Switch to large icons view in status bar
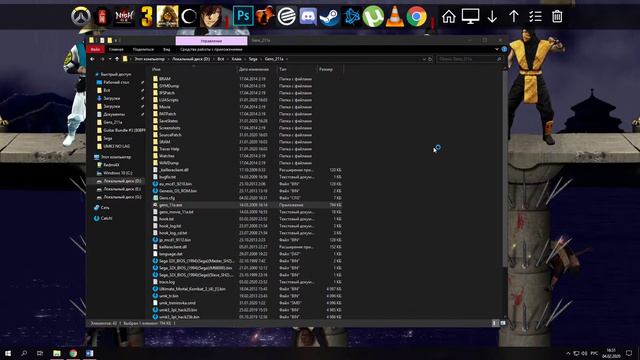This screenshot has width=640, height=360. coord(503,323)
